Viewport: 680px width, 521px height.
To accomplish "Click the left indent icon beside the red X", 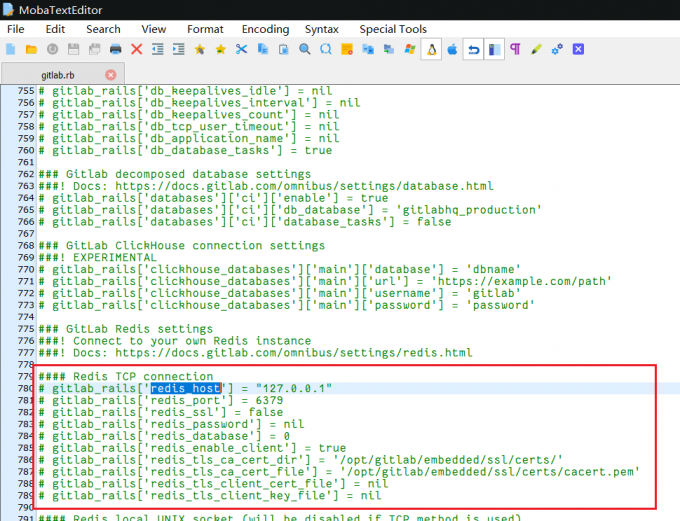I will click(157, 49).
